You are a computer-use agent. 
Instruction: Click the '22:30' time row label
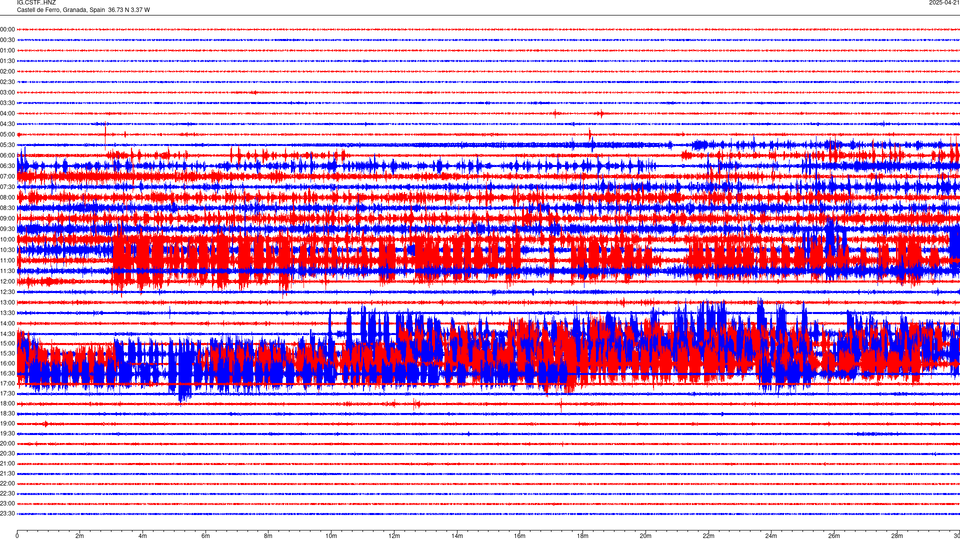(x=7, y=493)
